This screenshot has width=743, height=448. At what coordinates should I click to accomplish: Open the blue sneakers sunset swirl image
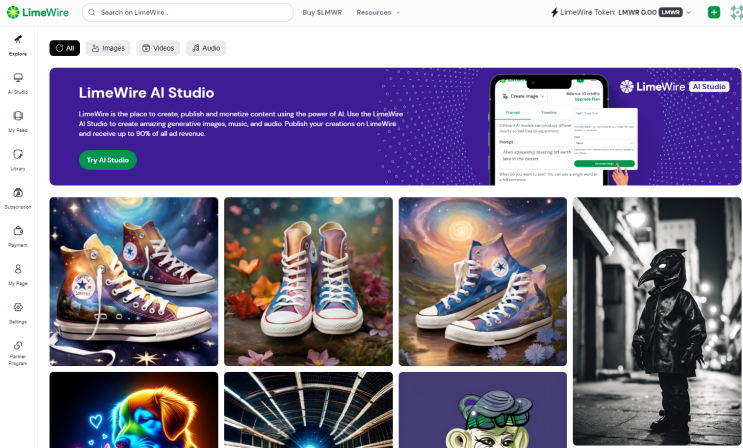(x=483, y=282)
